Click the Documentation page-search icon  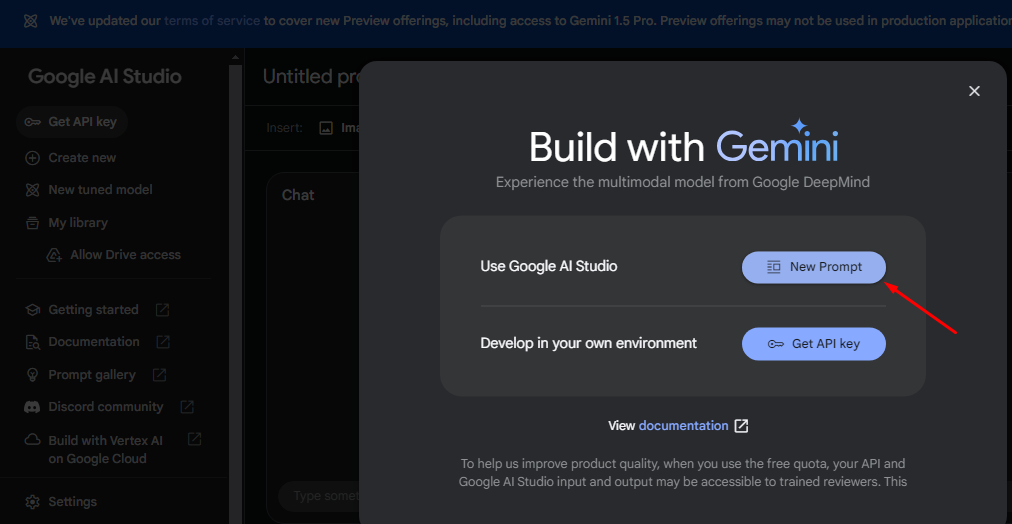tap(32, 342)
